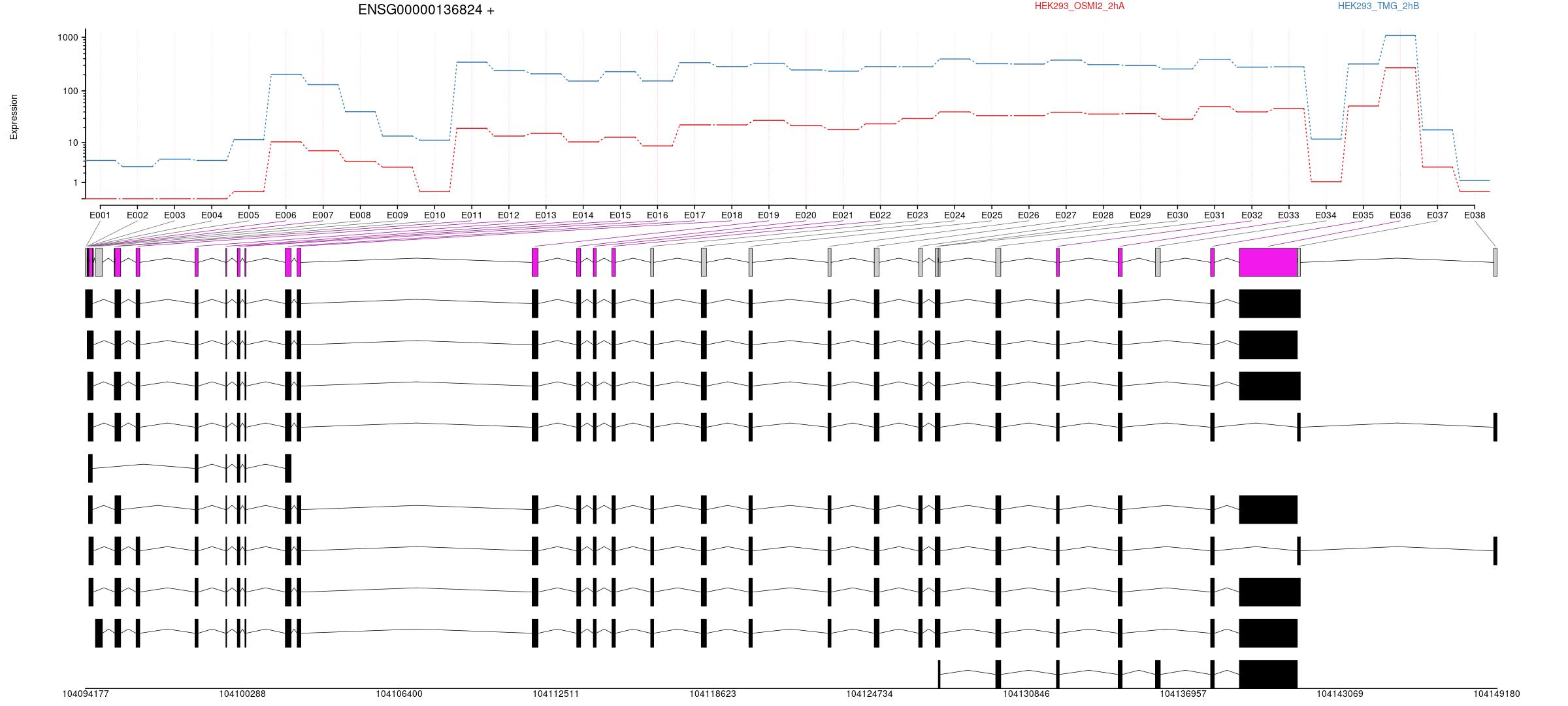This screenshot has height=706, width=1568.
Task: Click genomic coordinate 104094177
Action: [x=86, y=694]
